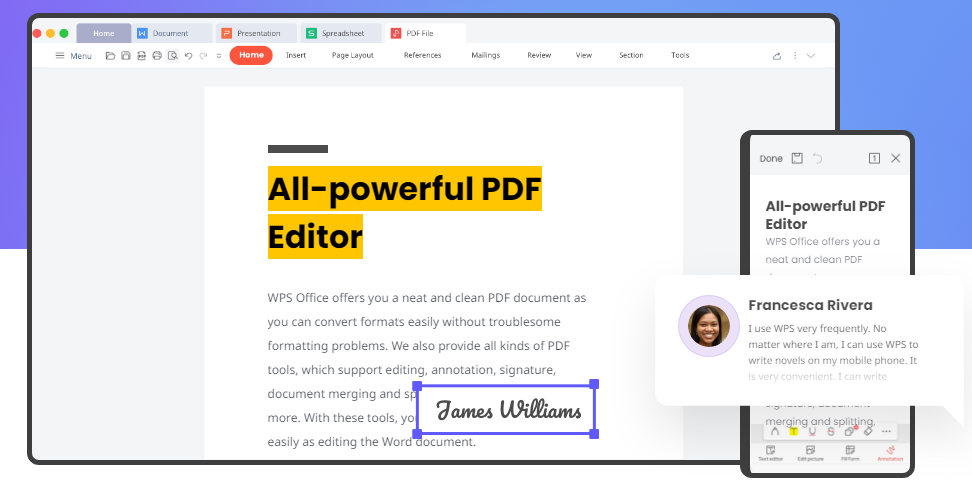This screenshot has width=972, height=501.
Task: Tap Done in the phone editor
Action: (x=771, y=159)
